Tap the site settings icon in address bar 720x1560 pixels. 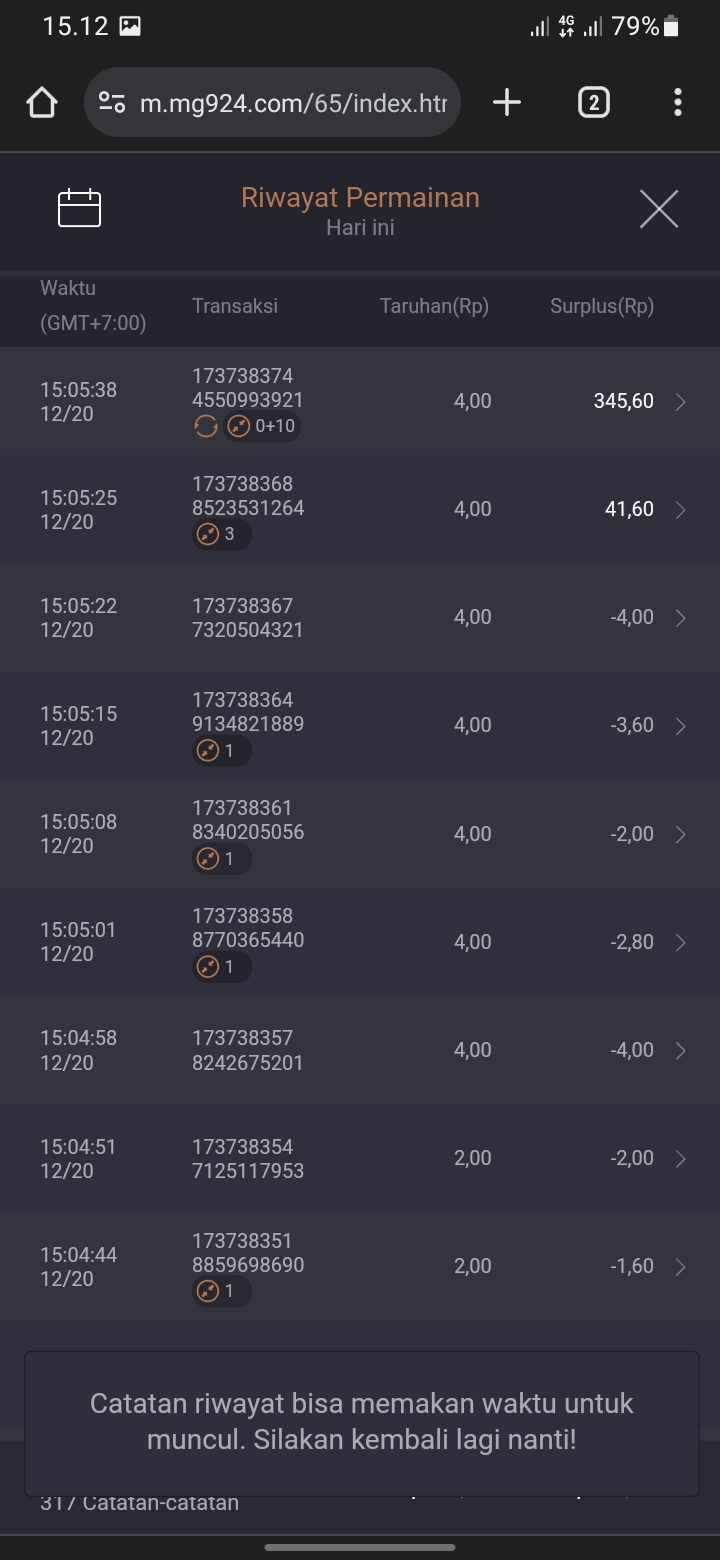tap(112, 102)
